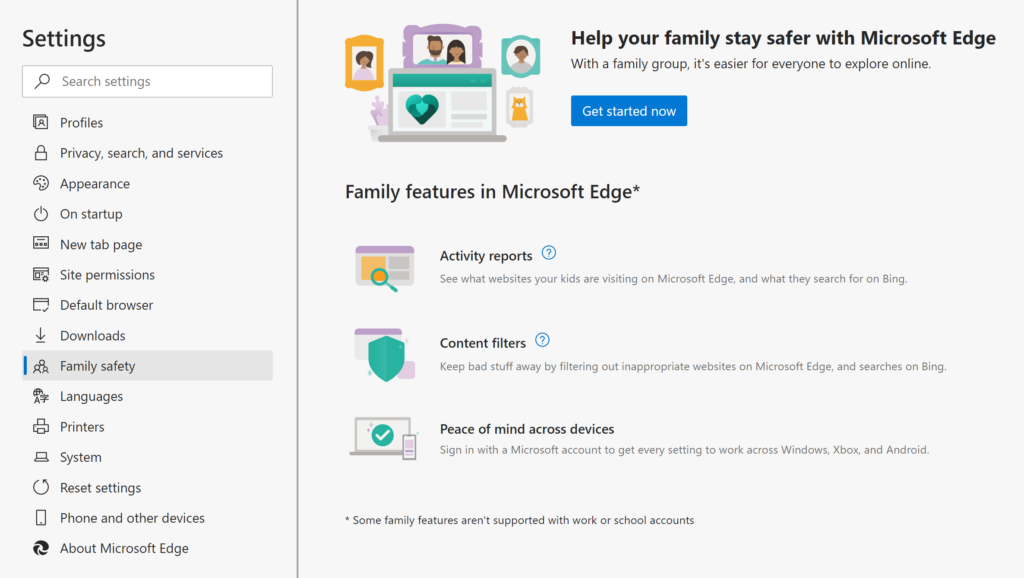Go to Printers settings
The image size is (1024, 578).
(148, 426)
